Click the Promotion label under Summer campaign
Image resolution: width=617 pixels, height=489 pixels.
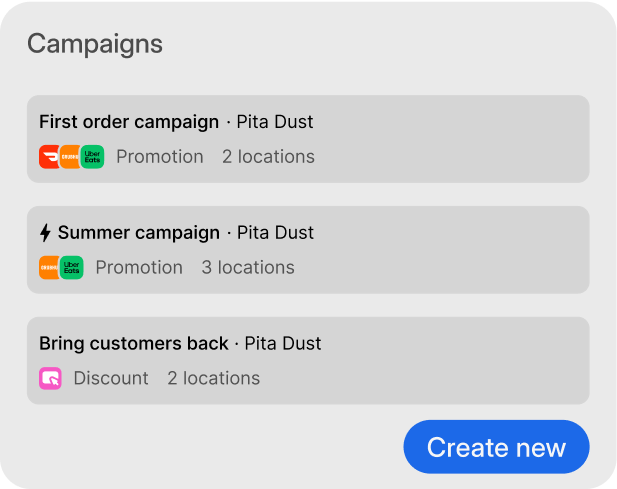click(x=139, y=268)
